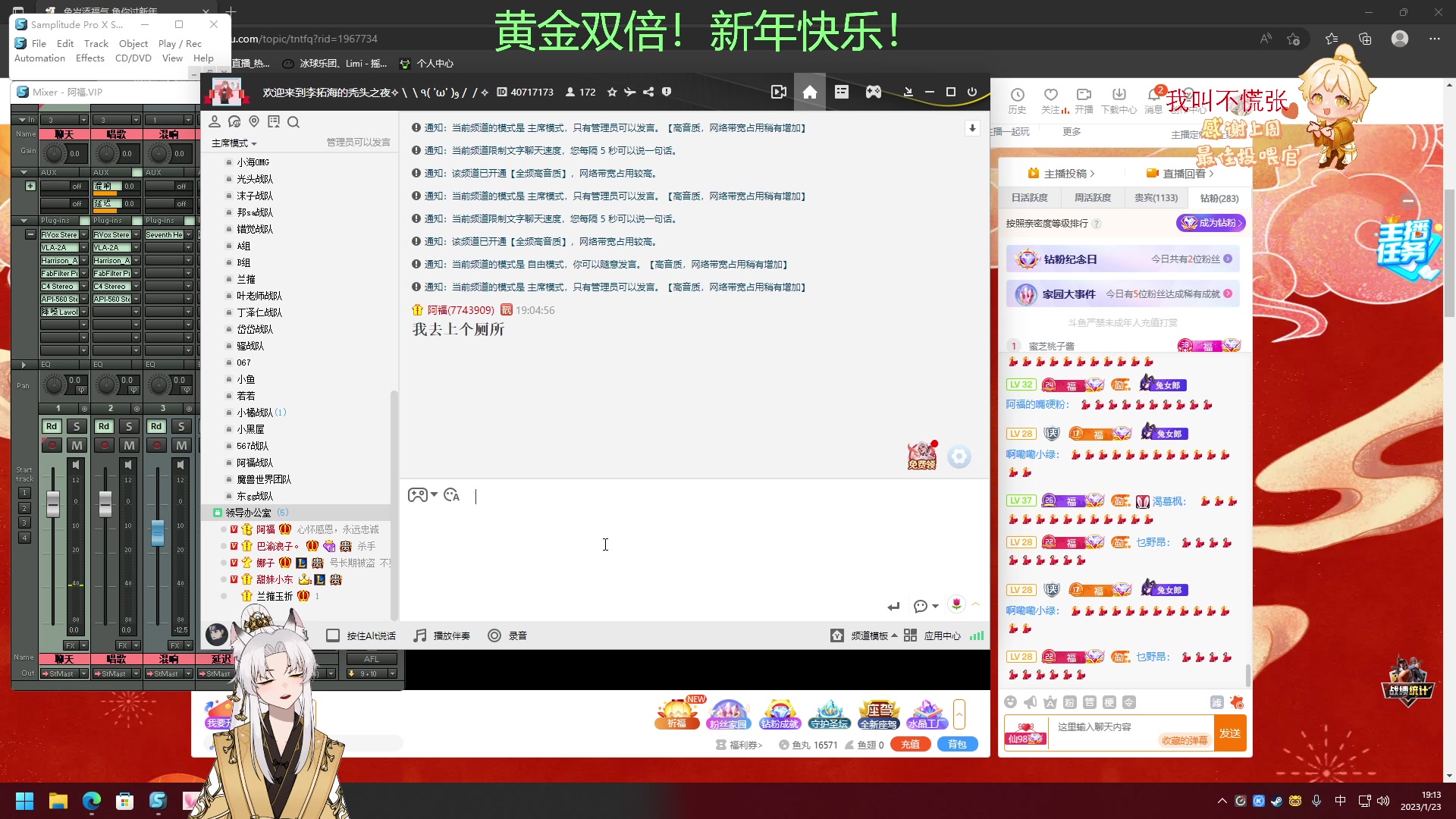
Task: Open the 频道模板 dropdown
Action: click(864, 635)
